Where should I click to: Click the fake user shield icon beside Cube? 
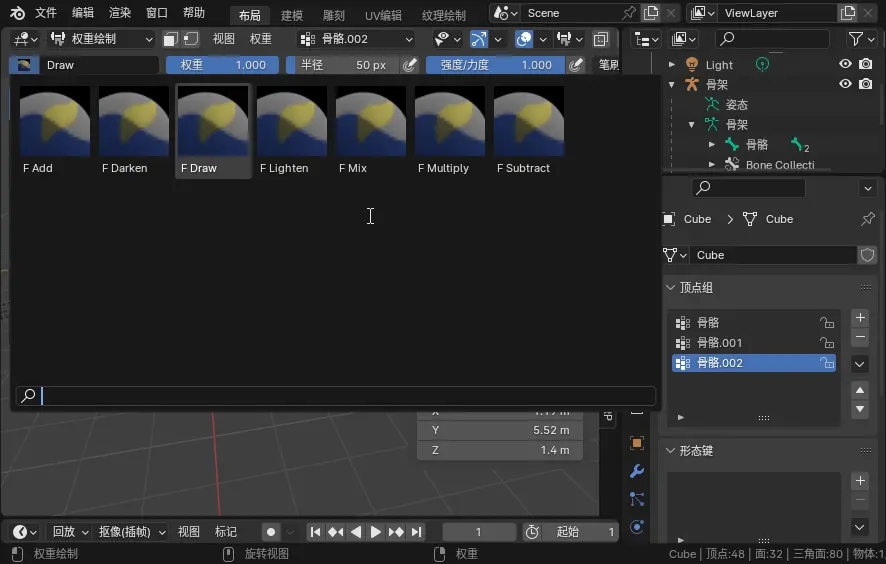coord(867,255)
